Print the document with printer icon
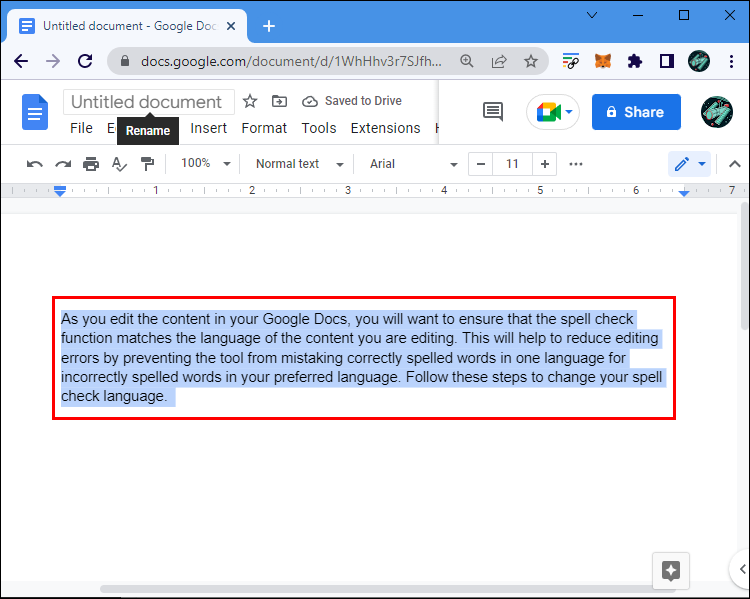This screenshot has width=750, height=599. 91,164
